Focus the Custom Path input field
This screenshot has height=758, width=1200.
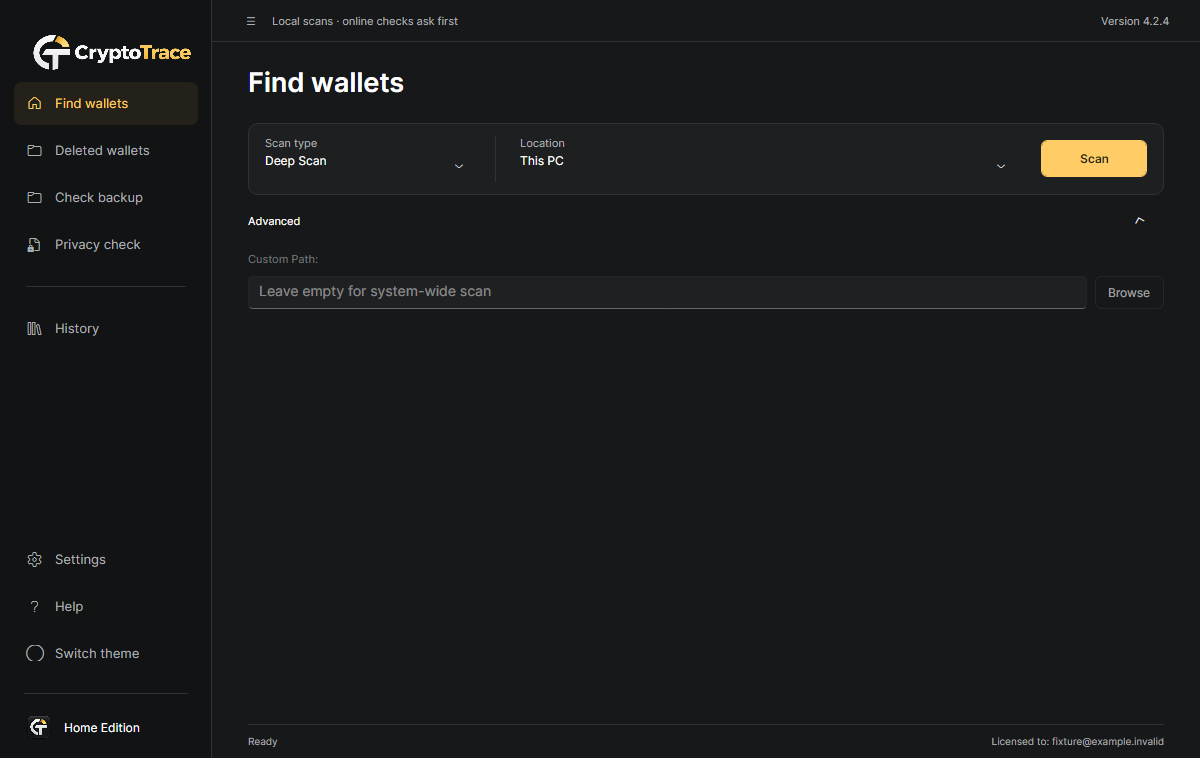(x=667, y=292)
